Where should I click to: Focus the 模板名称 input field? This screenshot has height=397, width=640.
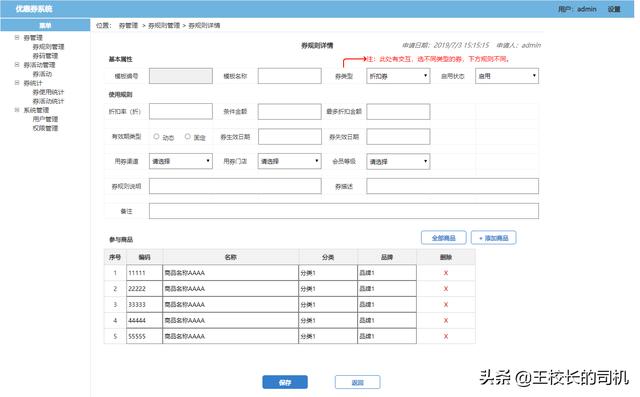point(289,76)
